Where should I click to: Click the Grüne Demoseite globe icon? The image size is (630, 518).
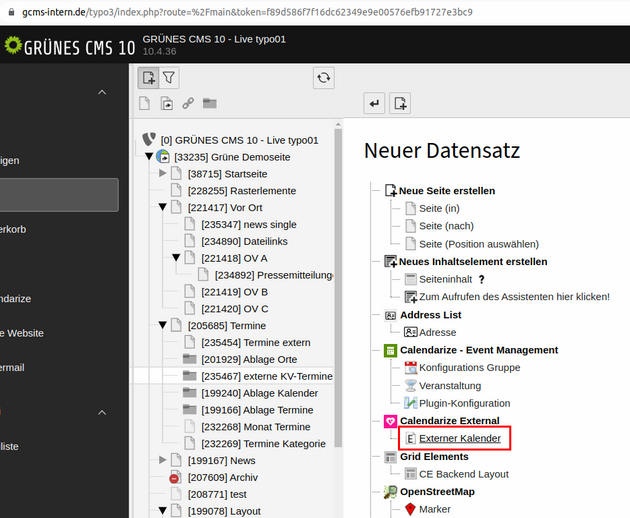(163, 156)
